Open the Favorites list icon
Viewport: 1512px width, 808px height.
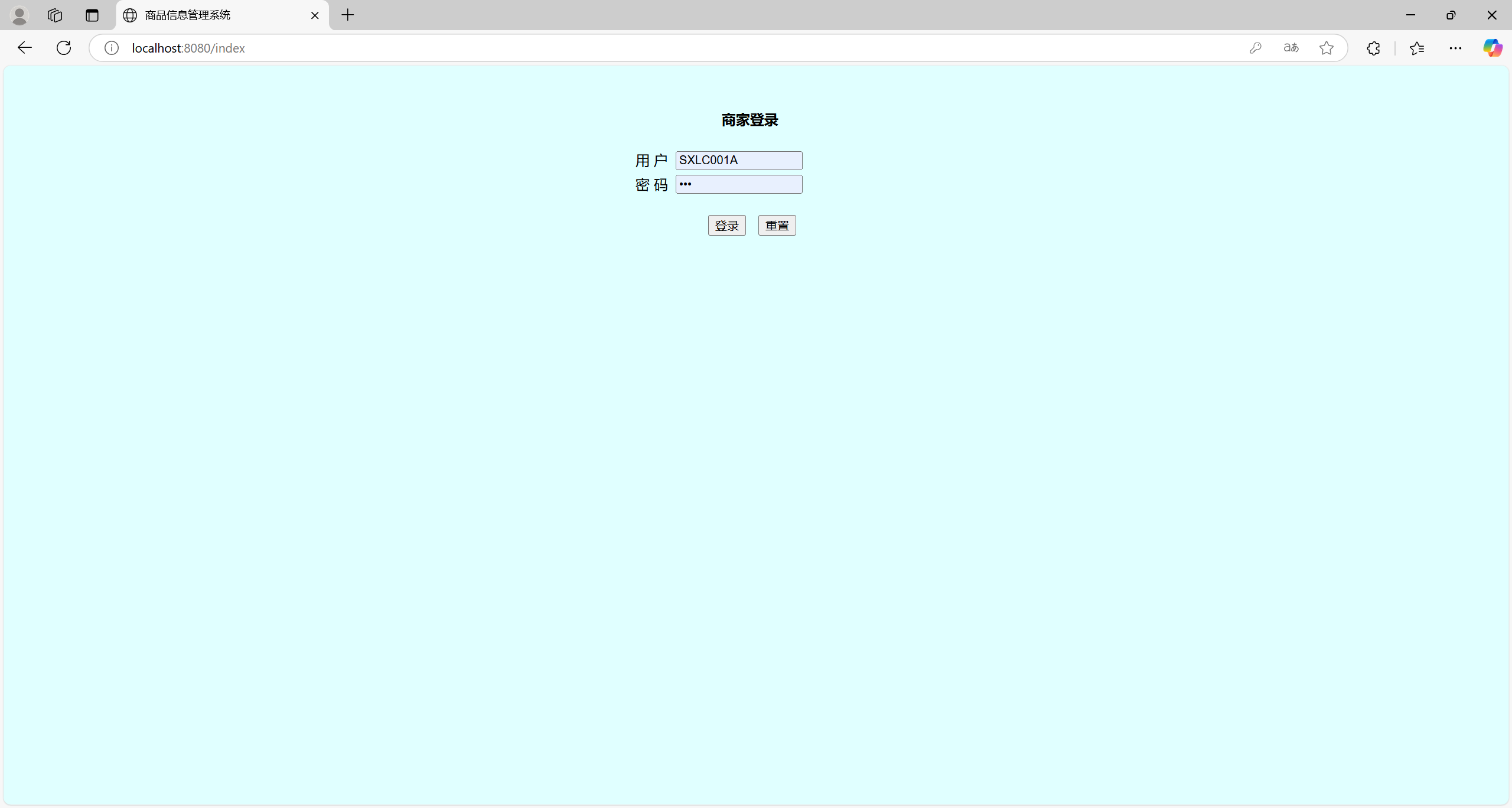1417,48
